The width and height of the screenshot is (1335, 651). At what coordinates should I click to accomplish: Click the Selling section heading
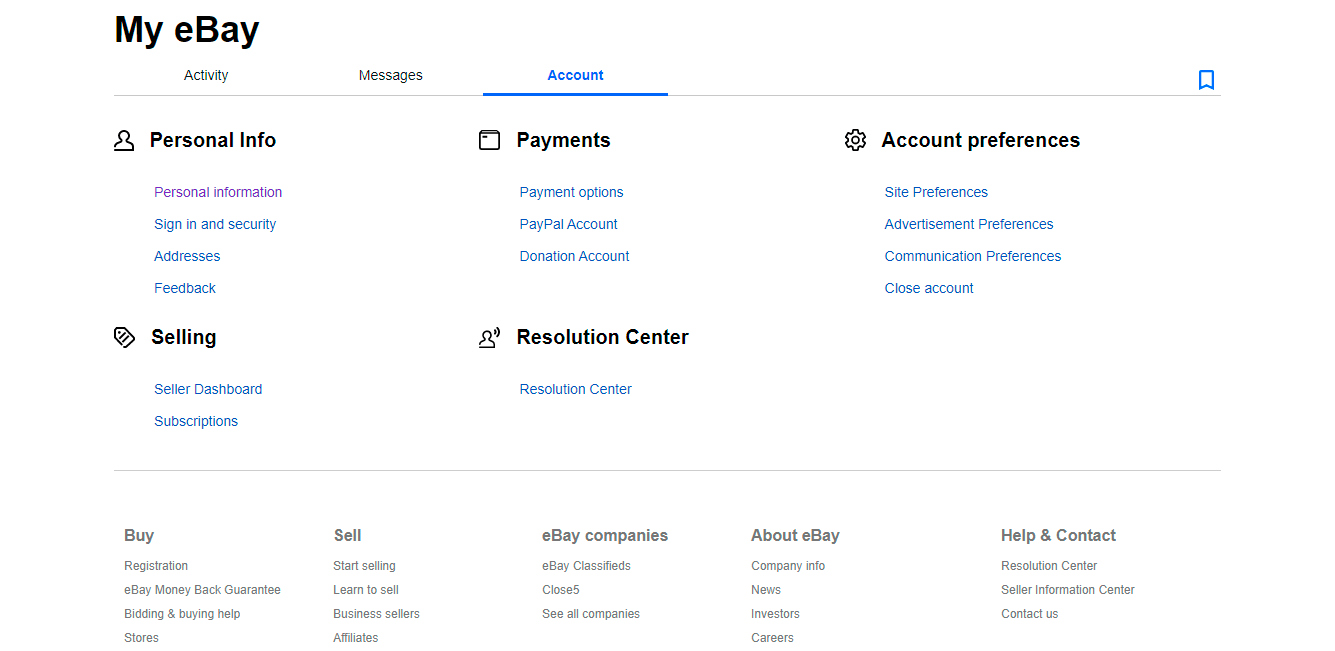coord(183,337)
